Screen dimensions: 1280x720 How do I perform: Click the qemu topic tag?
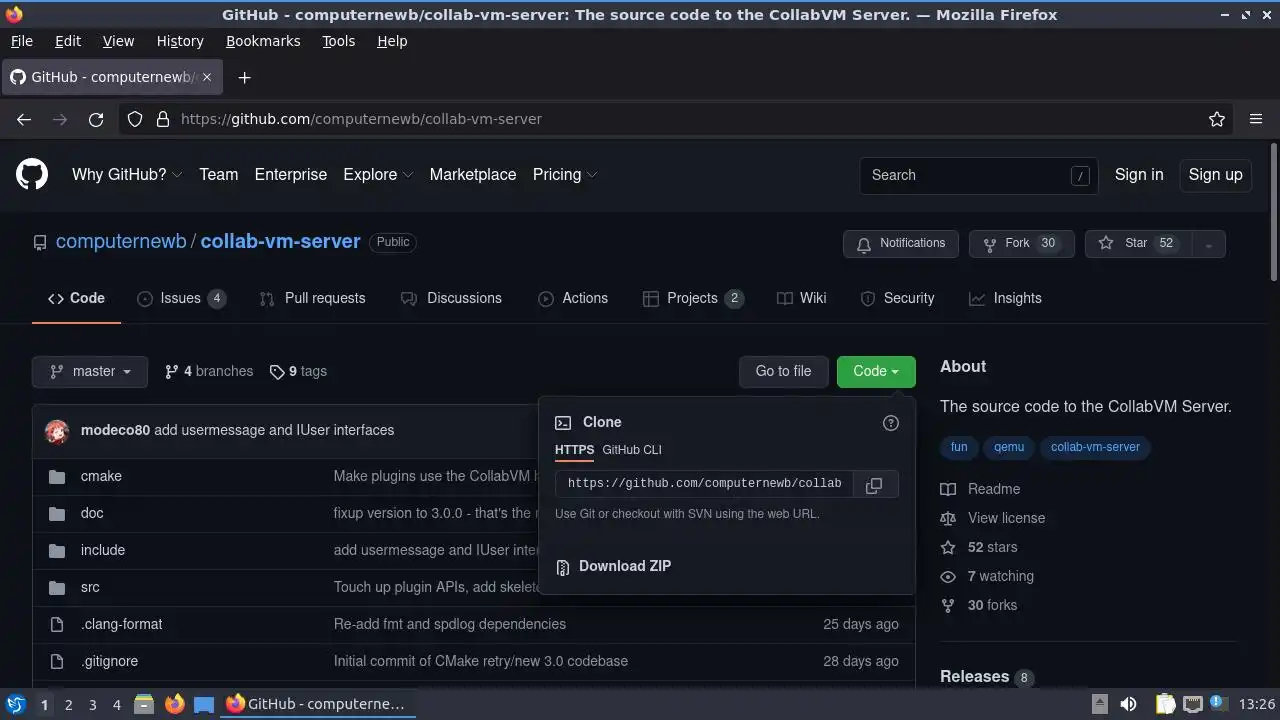click(1009, 448)
